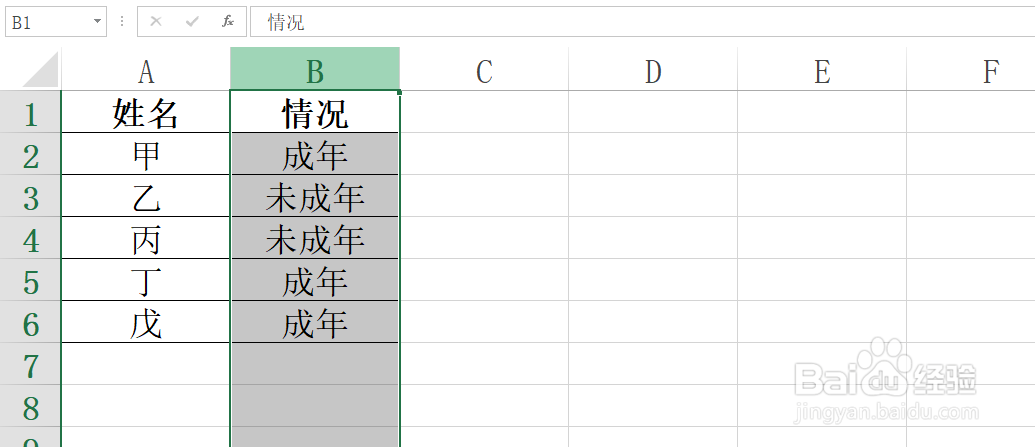This screenshot has width=1035, height=447.
Task: Click the three-dot formula bar resize handle
Action: (x=122, y=22)
